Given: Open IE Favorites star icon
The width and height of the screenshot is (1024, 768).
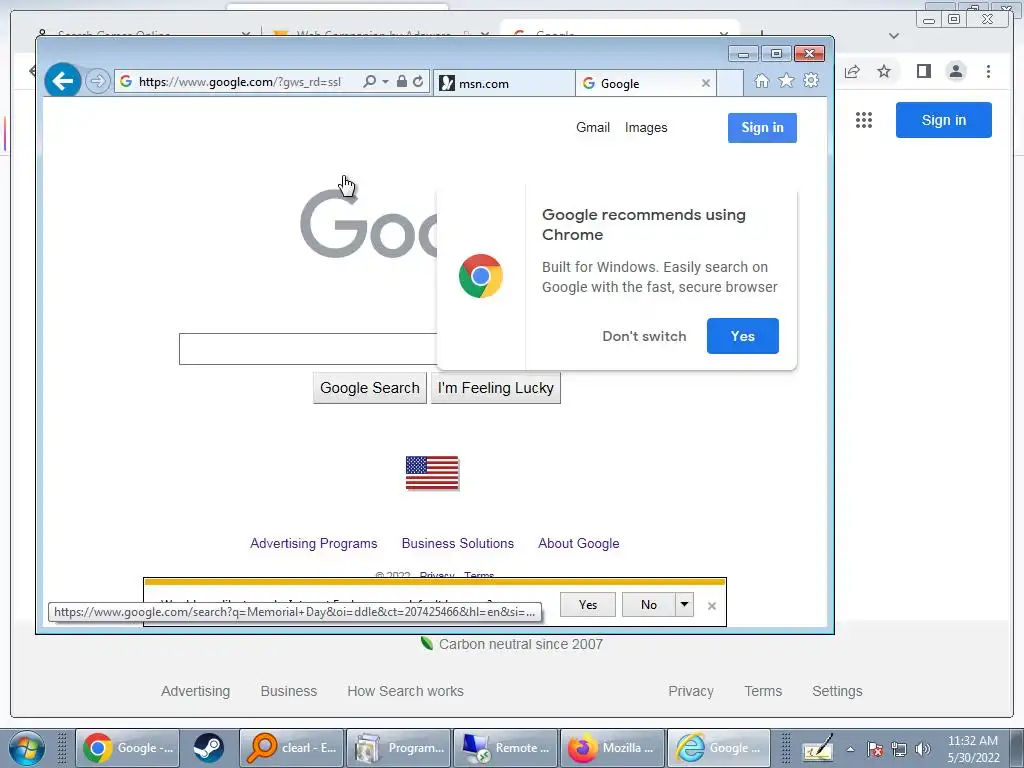Looking at the screenshot, I should pyautogui.click(x=786, y=81).
